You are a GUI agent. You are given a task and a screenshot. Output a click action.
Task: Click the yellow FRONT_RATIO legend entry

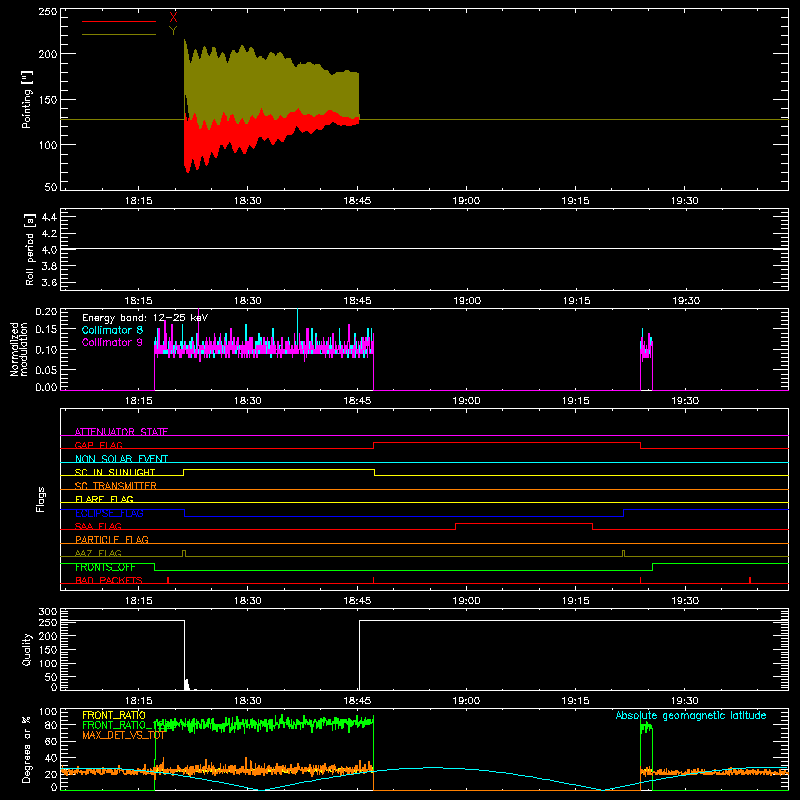tap(114, 715)
